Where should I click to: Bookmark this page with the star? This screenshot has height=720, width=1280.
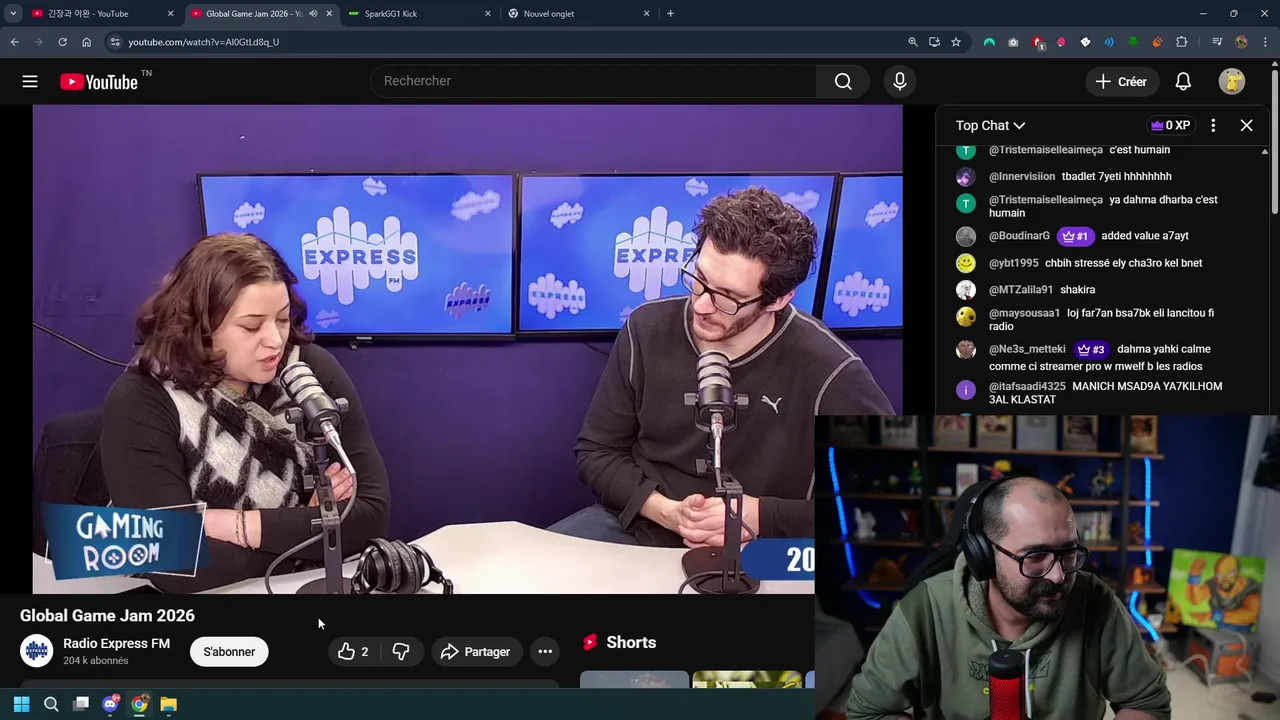tap(956, 42)
